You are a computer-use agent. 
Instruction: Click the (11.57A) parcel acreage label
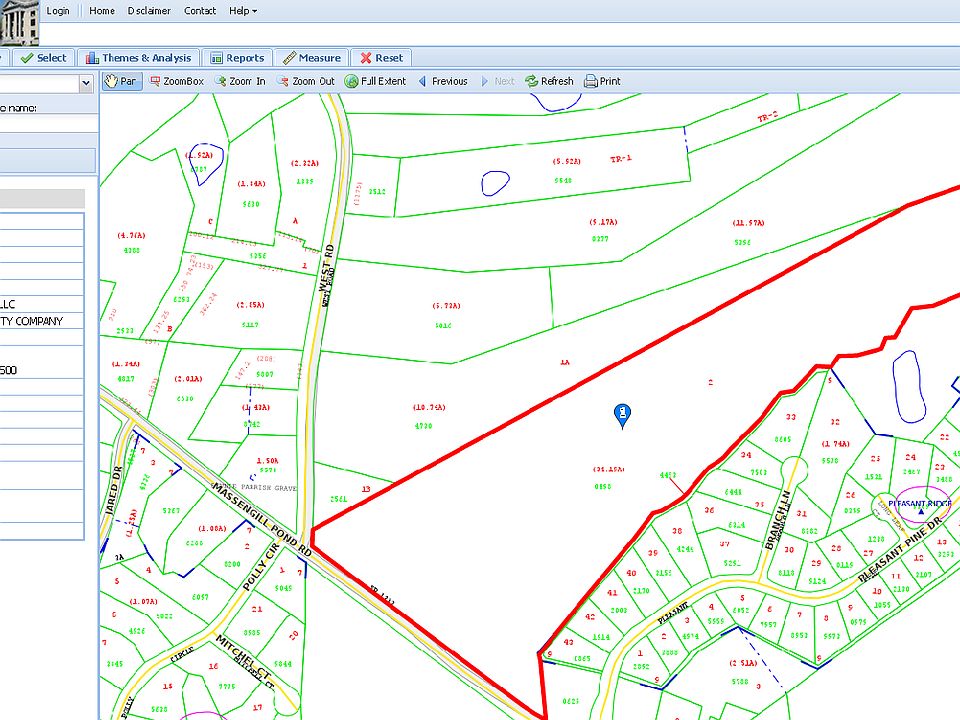pyautogui.click(x=748, y=223)
